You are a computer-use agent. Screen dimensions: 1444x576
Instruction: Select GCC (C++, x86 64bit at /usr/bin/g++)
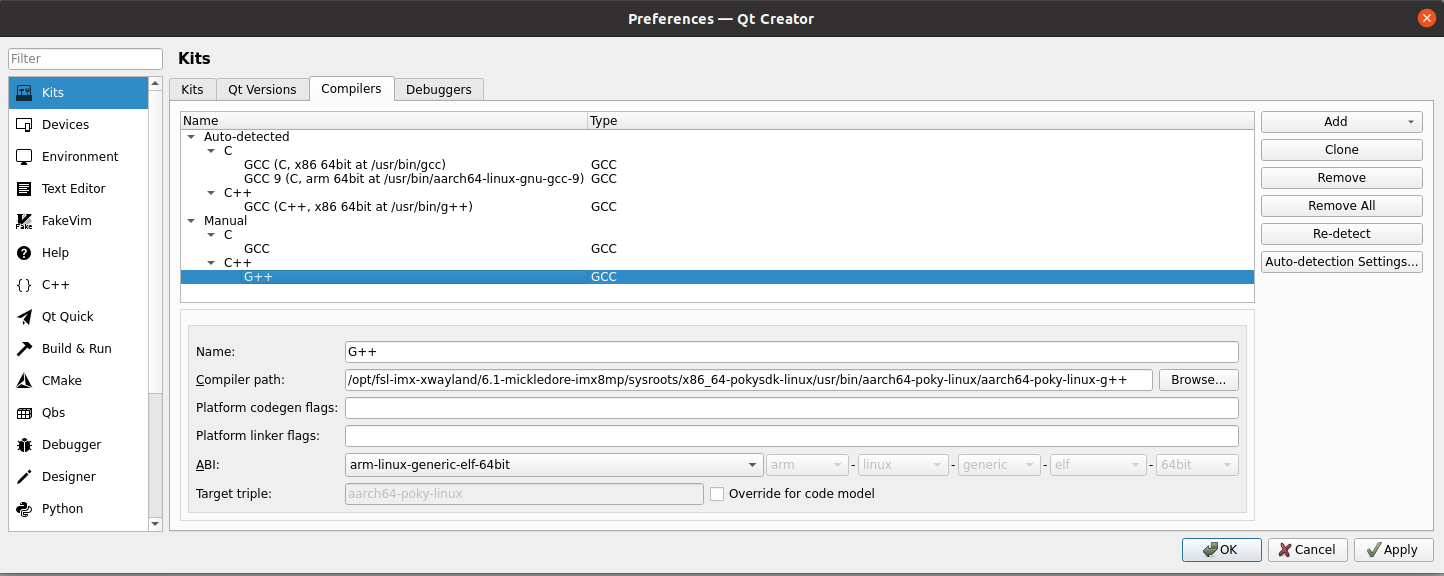click(x=717, y=206)
